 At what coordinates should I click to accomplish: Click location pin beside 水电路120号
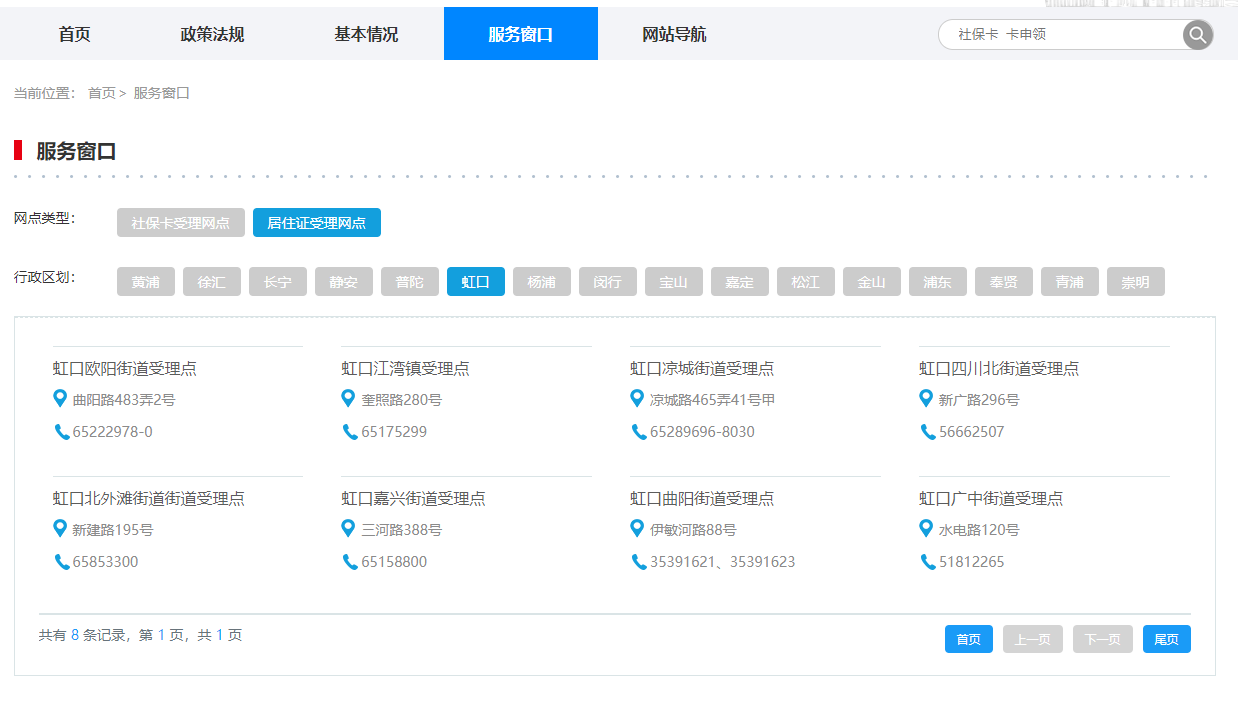pyautogui.click(x=926, y=529)
